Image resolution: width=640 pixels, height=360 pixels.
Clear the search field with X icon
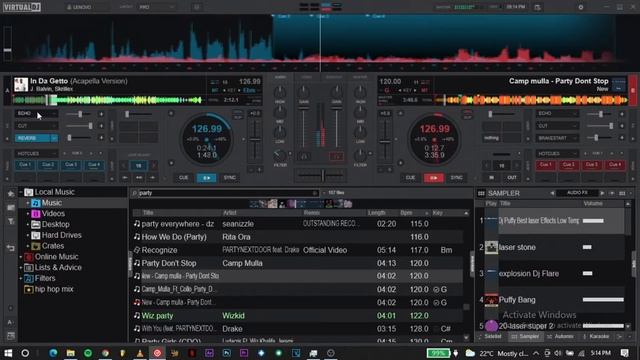[x=315, y=193]
